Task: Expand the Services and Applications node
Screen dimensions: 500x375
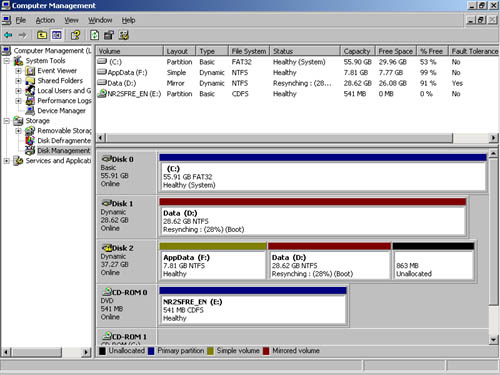Action: point(7,161)
